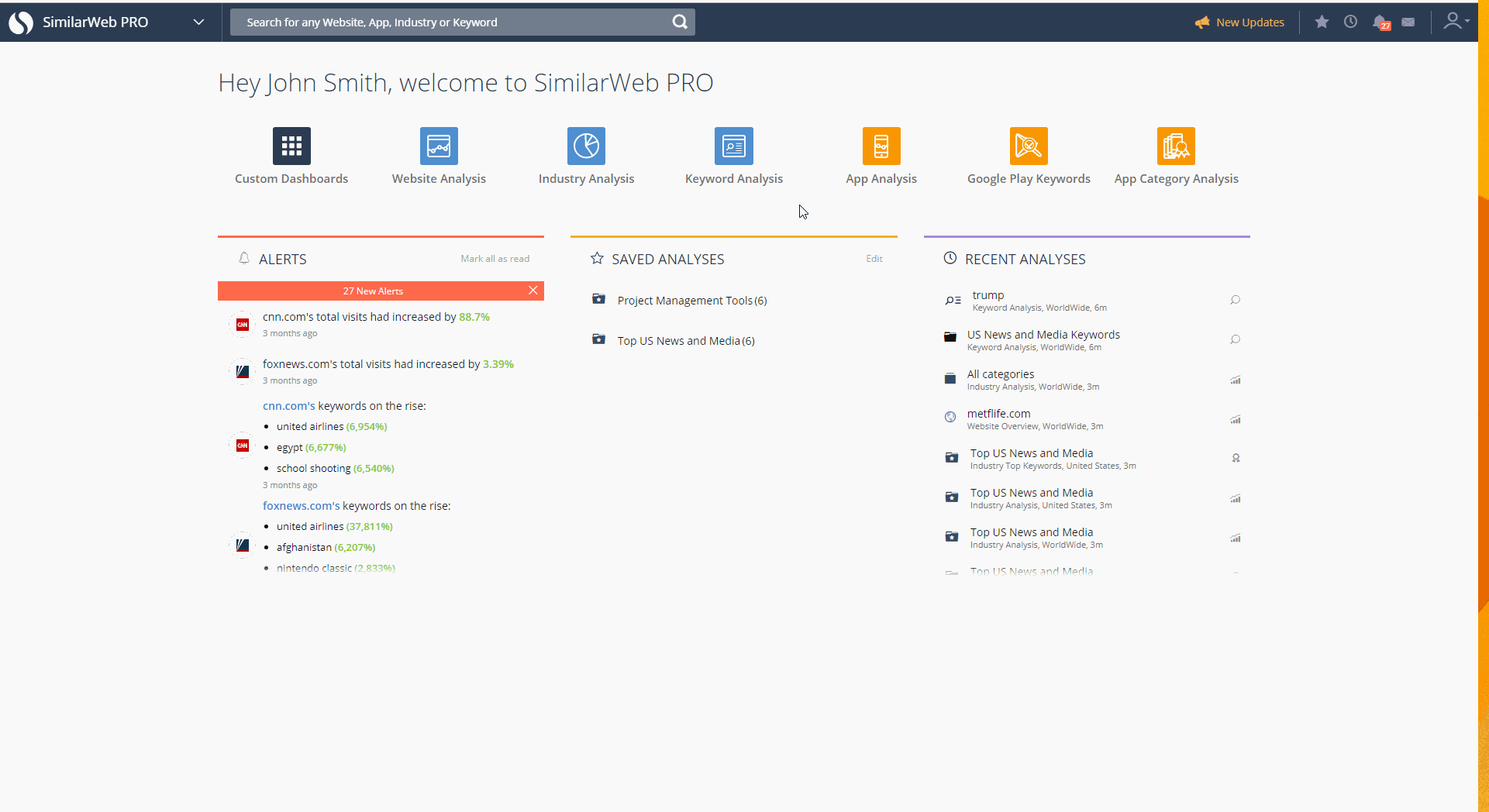Click Mark all as read
Image resolution: width=1489 pixels, height=812 pixels.
click(495, 259)
